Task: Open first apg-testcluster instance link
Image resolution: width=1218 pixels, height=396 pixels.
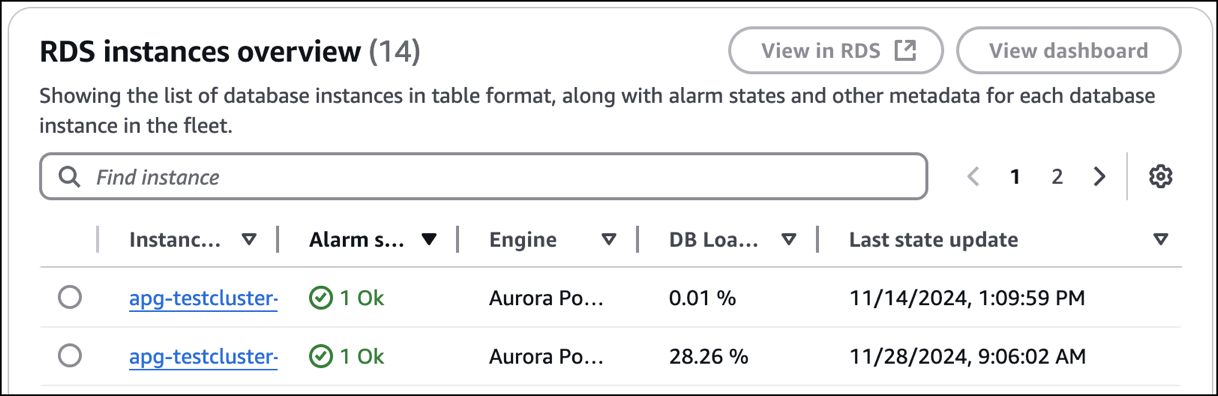Action: point(203,298)
